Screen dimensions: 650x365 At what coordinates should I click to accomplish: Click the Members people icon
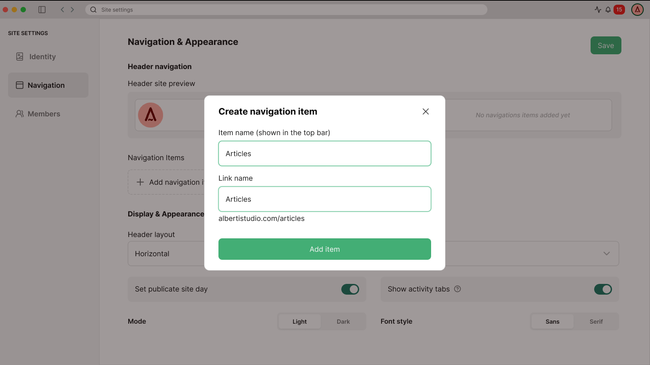tap(19, 114)
